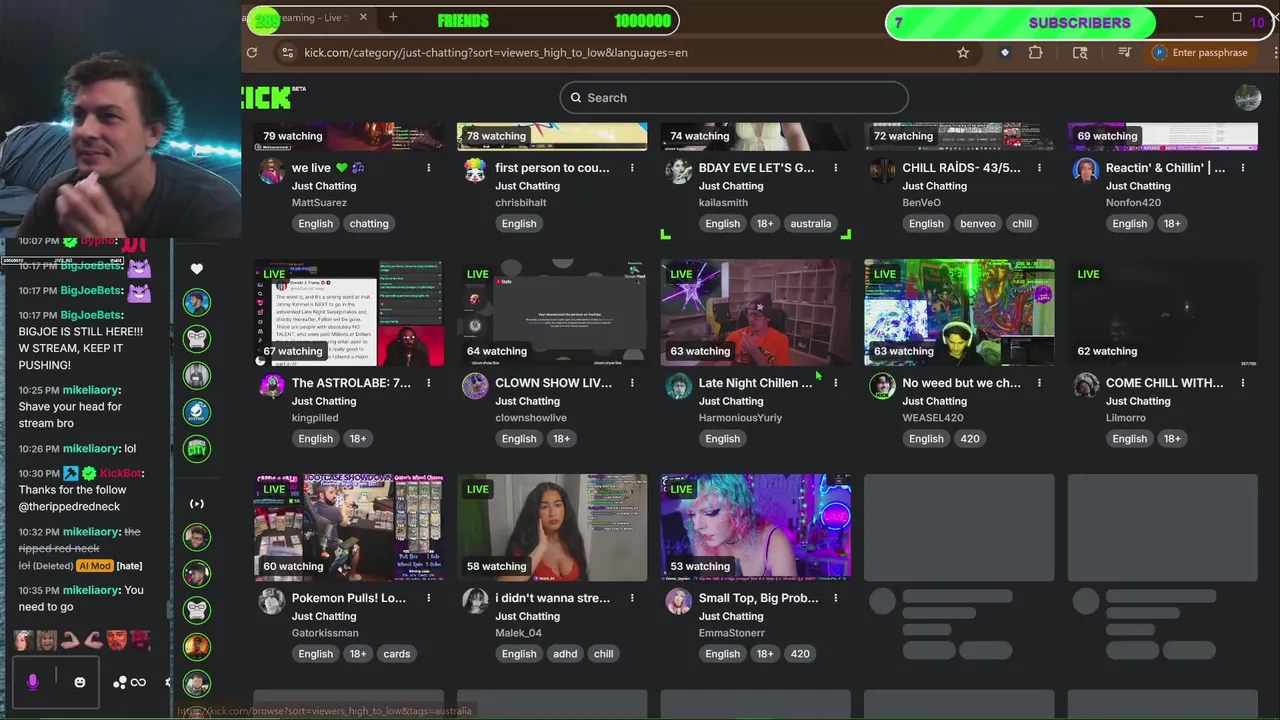Open options menu for 'BDAY EVE LET'S G...' stream
The image size is (1280, 720).
point(835,168)
